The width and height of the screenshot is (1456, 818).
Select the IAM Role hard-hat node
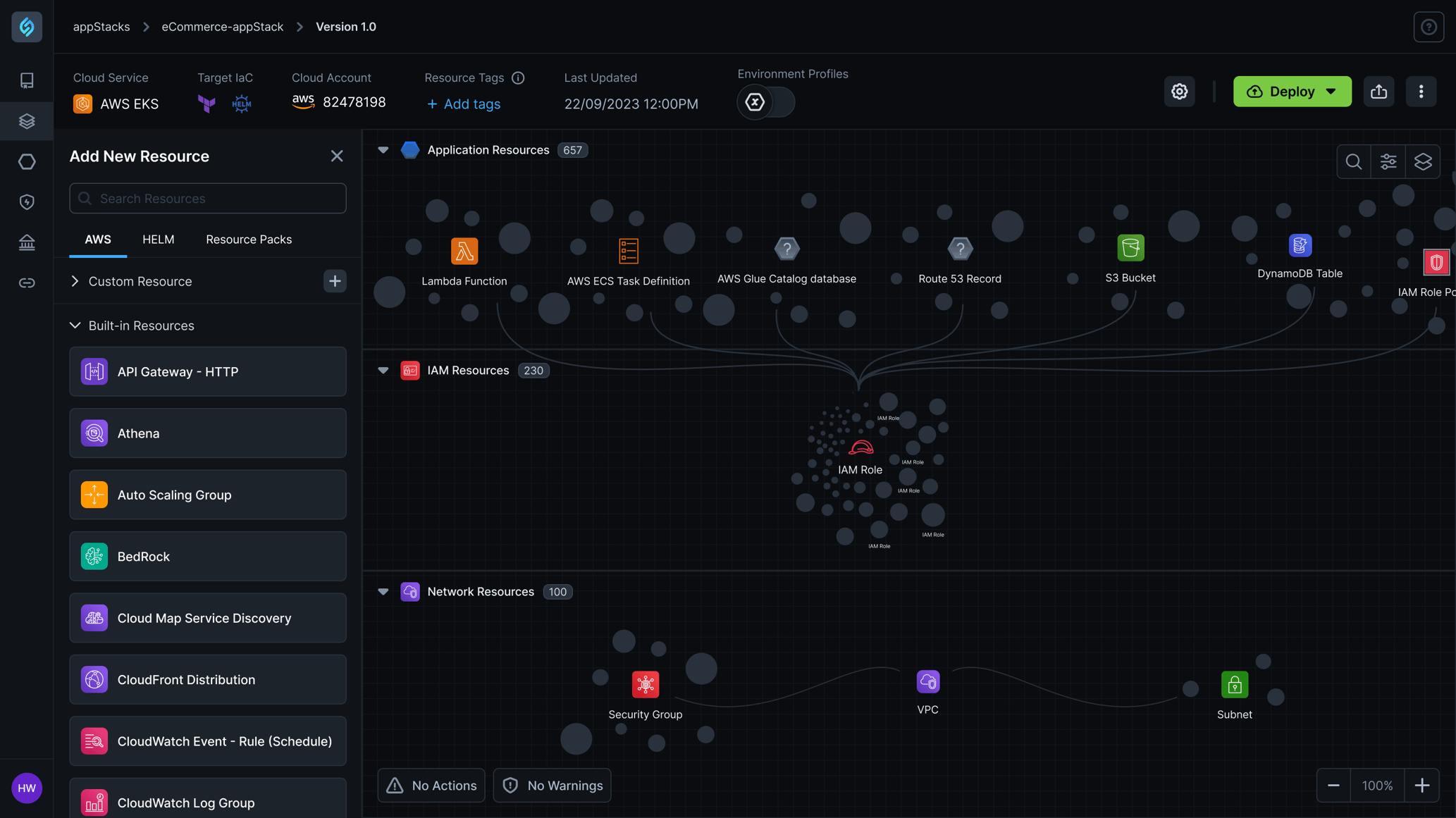tap(860, 447)
